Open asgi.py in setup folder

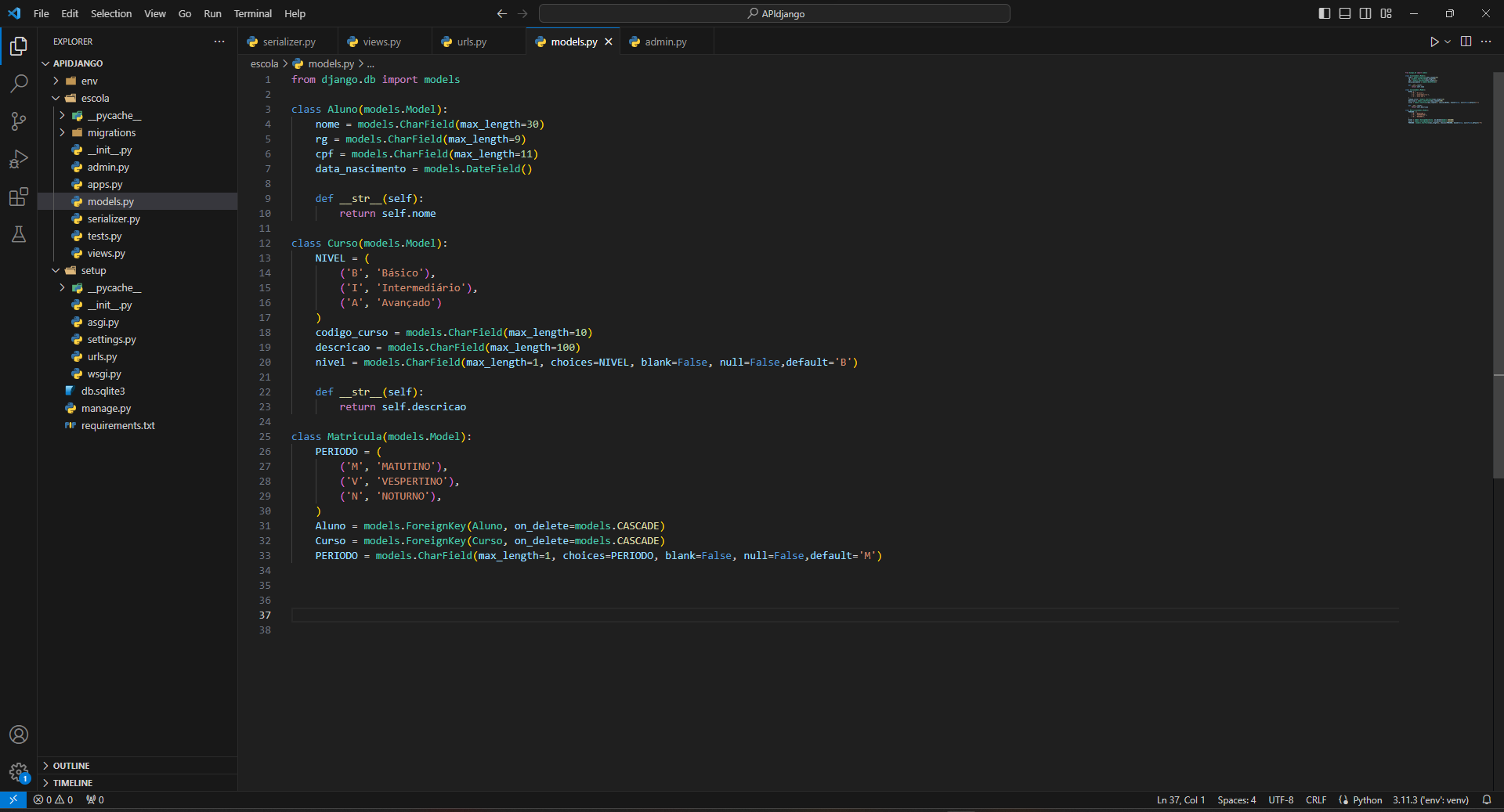103,322
